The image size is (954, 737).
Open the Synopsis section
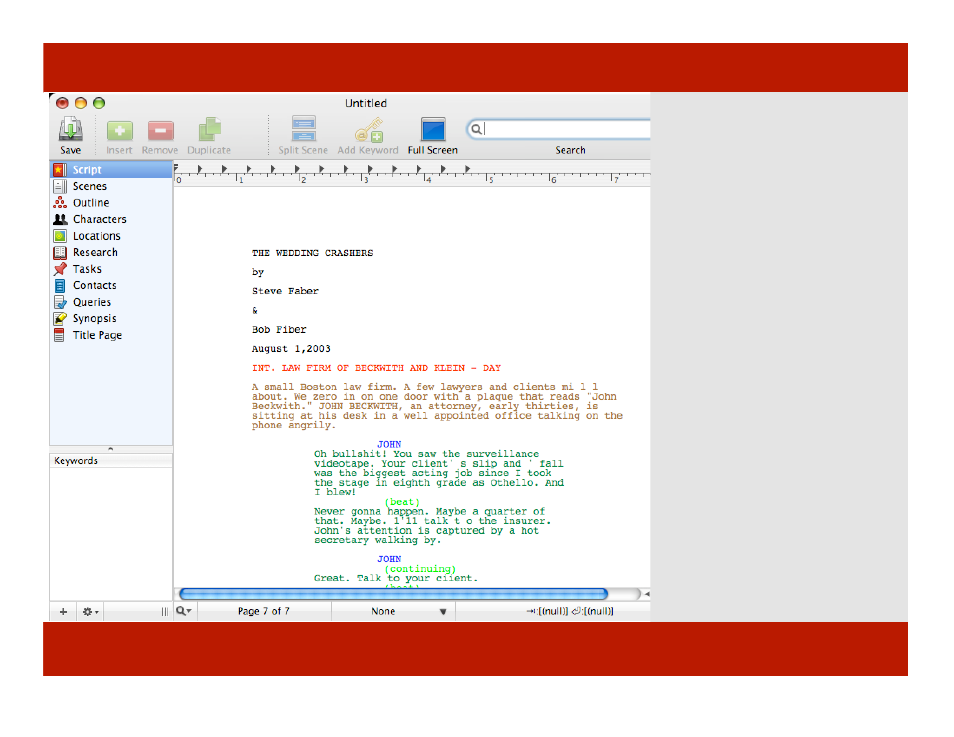coord(111,318)
